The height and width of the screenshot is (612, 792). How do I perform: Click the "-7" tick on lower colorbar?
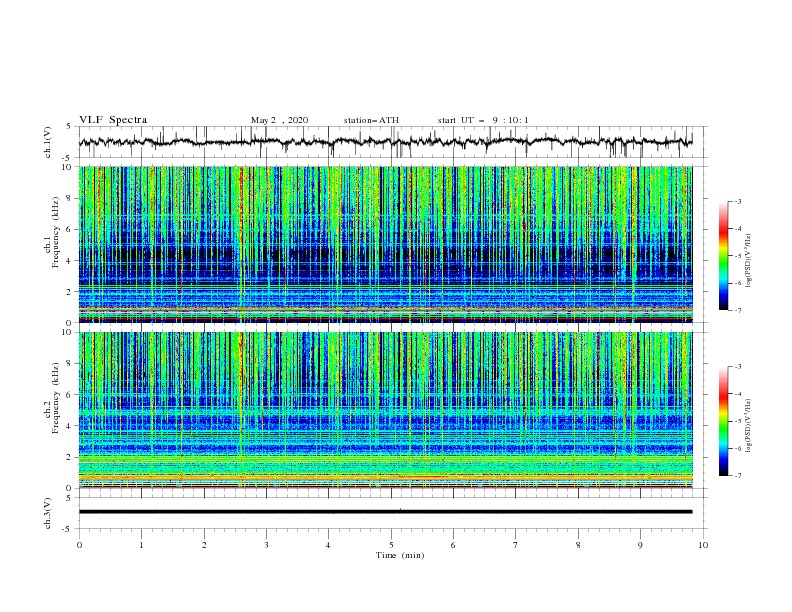[738, 475]
